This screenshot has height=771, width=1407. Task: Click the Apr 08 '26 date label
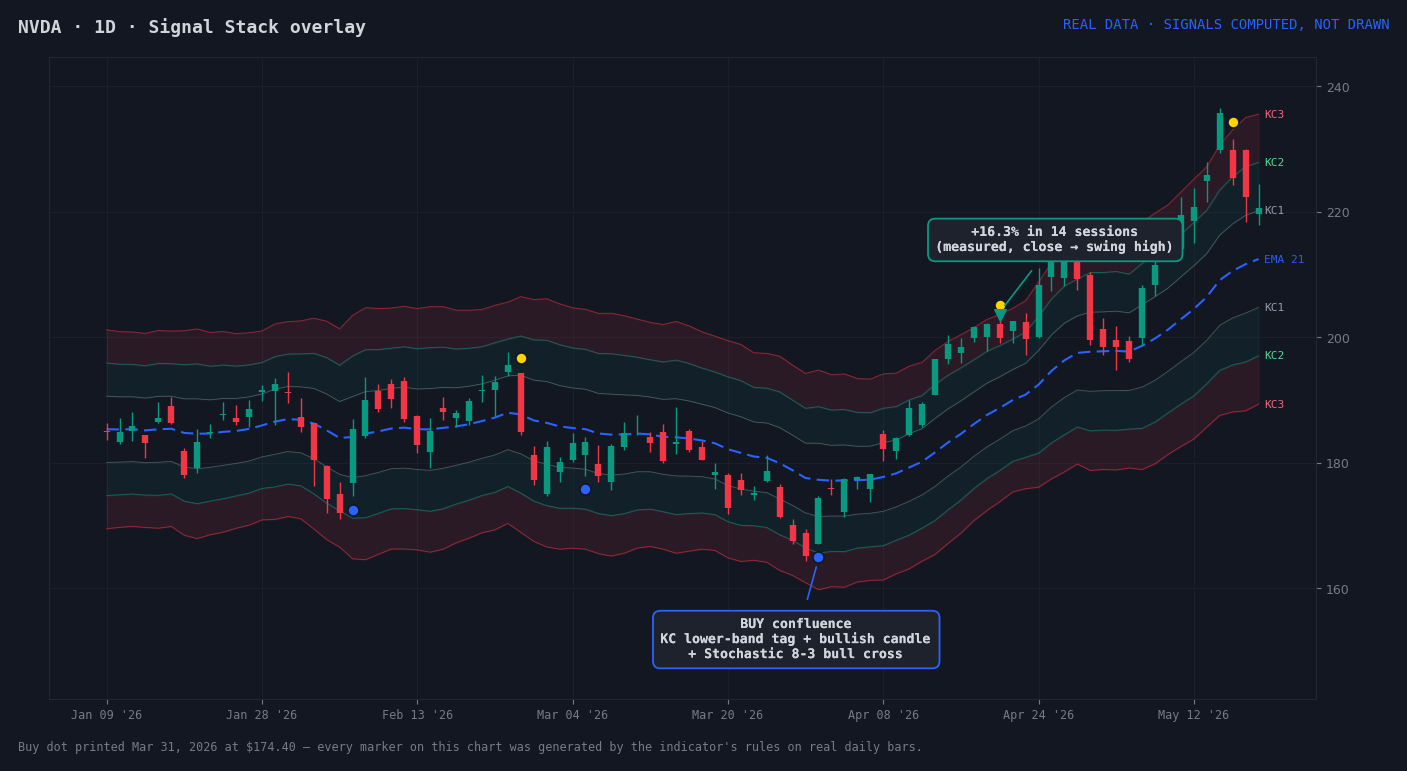883,715
